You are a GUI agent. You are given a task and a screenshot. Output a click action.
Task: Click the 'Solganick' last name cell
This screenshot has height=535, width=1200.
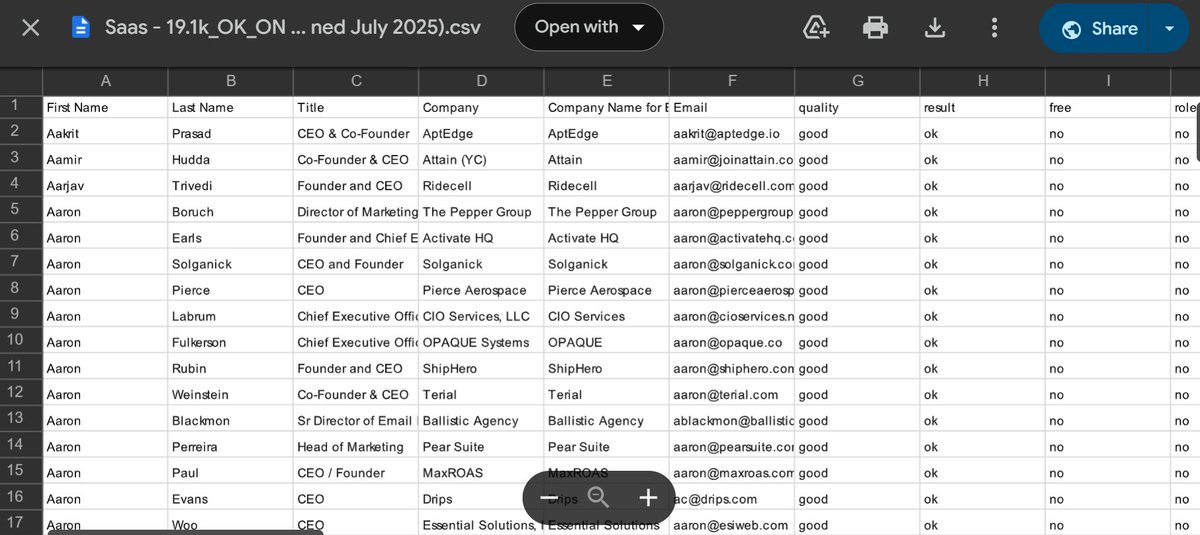pyautogui.click(x=231, y=264)
